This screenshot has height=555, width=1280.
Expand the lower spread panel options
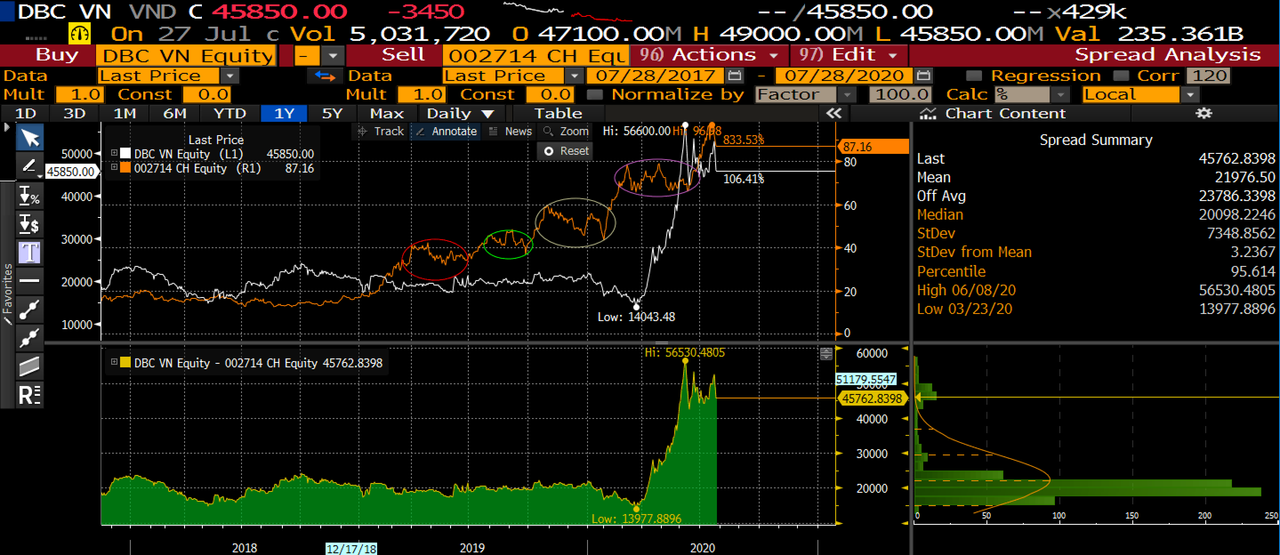826,354
